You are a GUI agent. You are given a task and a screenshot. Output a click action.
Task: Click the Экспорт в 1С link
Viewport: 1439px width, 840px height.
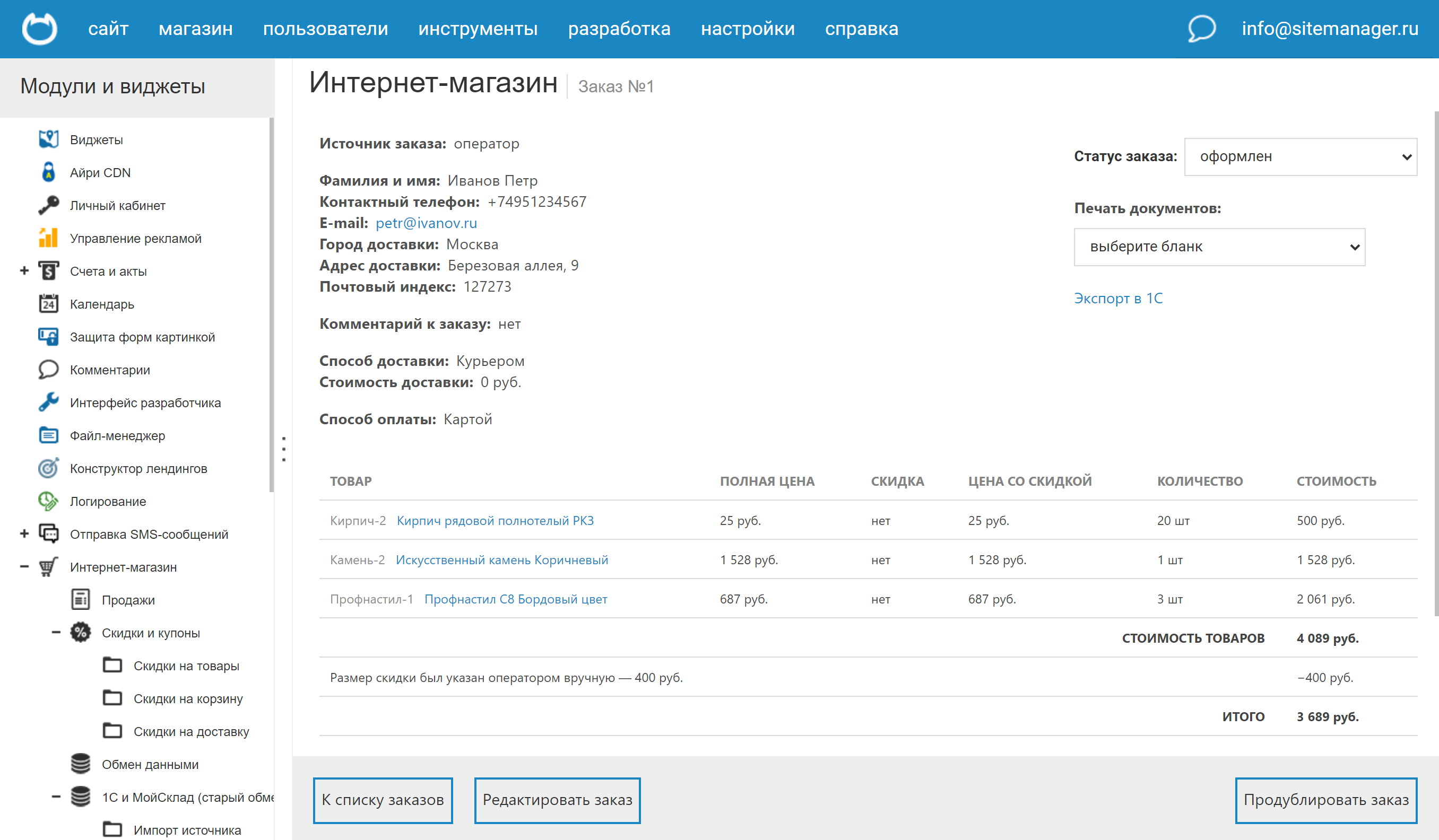coord(1118,298)
